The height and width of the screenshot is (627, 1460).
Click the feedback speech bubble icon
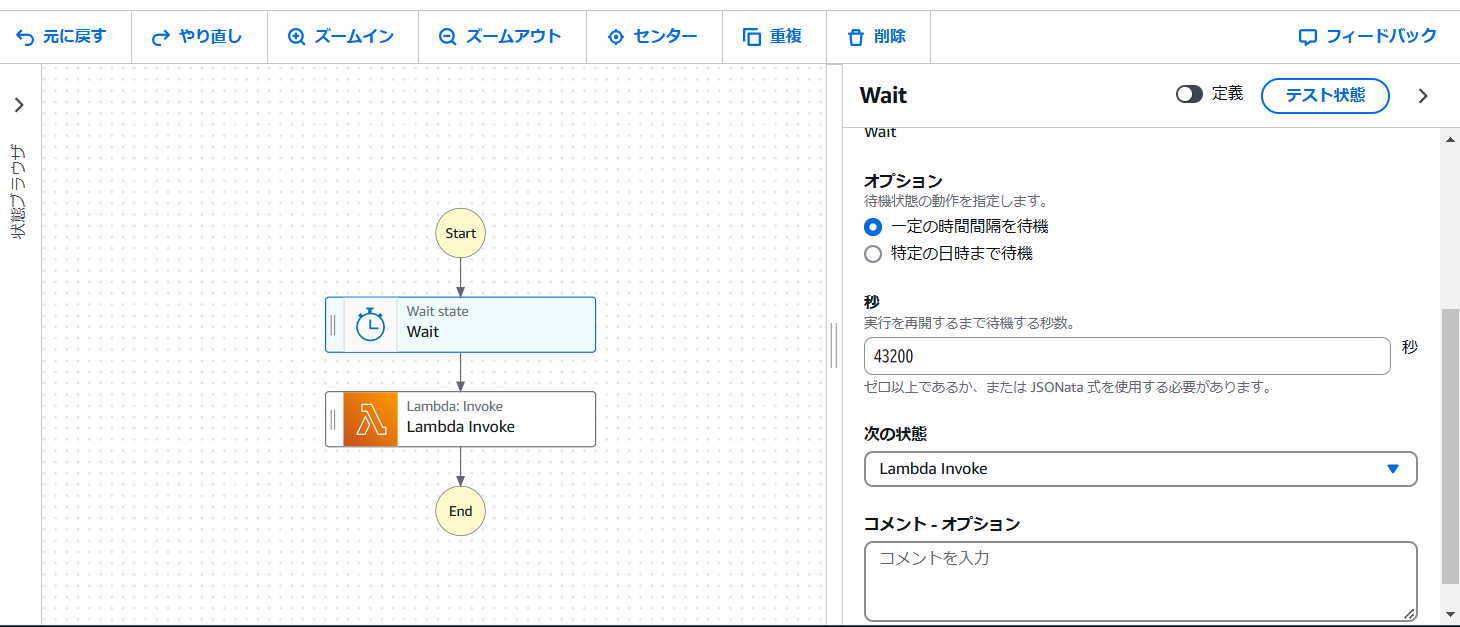(x=1307, y=37)
